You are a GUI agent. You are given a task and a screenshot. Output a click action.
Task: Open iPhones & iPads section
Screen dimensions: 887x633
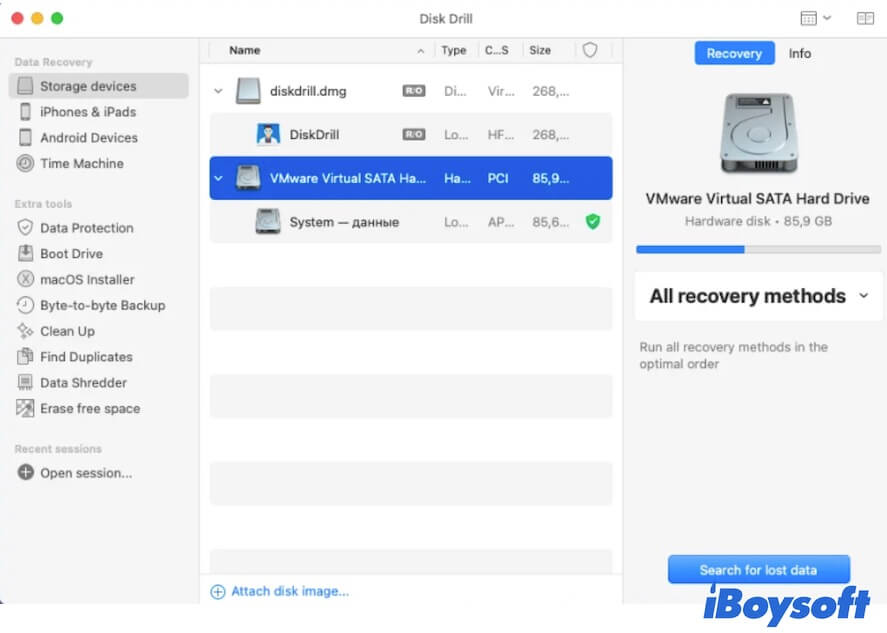pos(88,112)
